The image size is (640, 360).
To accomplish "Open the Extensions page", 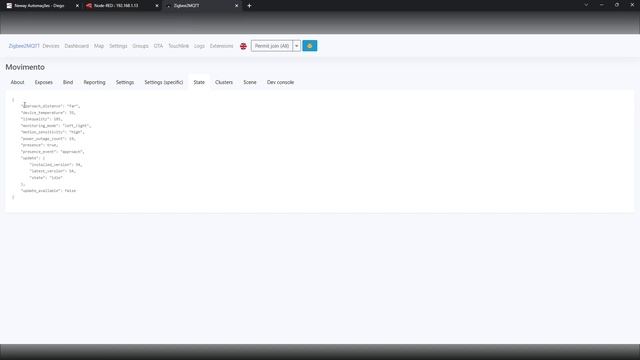I will (222, 46).
